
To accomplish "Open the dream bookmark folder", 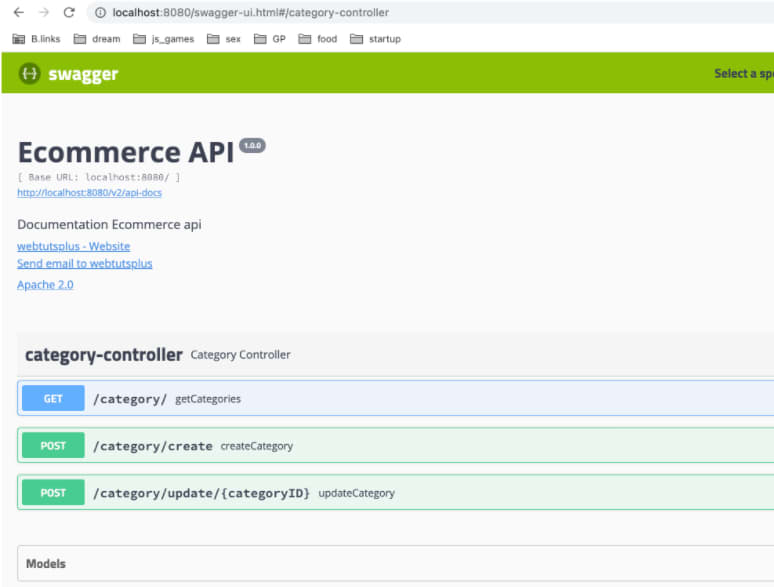I will coord(97,39).
